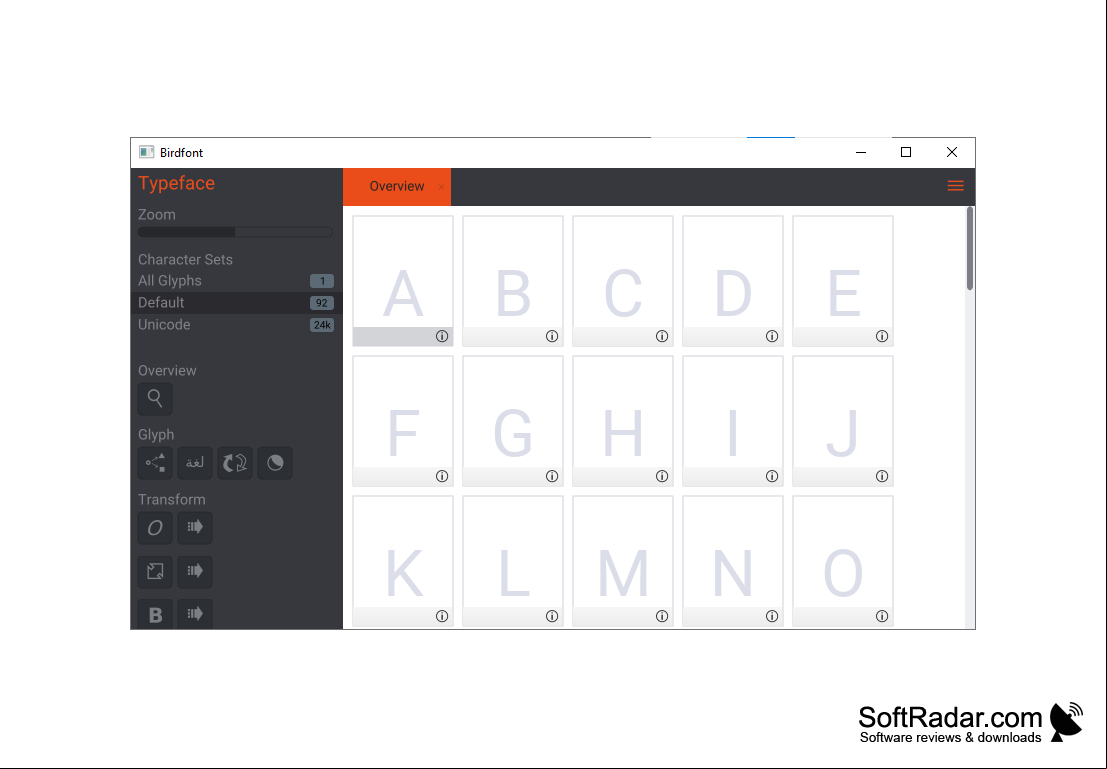Select the Default character set

tap(236, 302)
